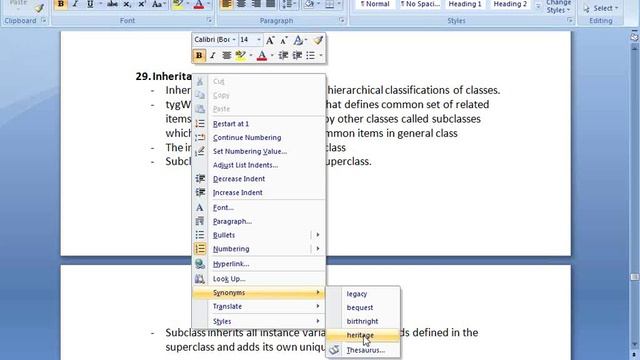Expand ribbon underline style arrow
This screenshot has height=360, width=640.
(100, 4)
